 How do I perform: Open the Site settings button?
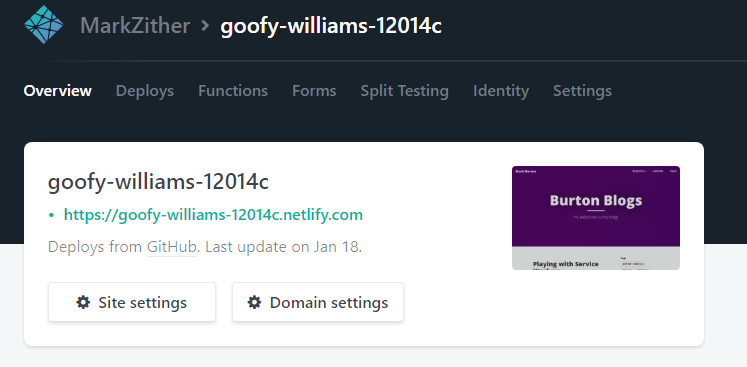coord(132,302)
